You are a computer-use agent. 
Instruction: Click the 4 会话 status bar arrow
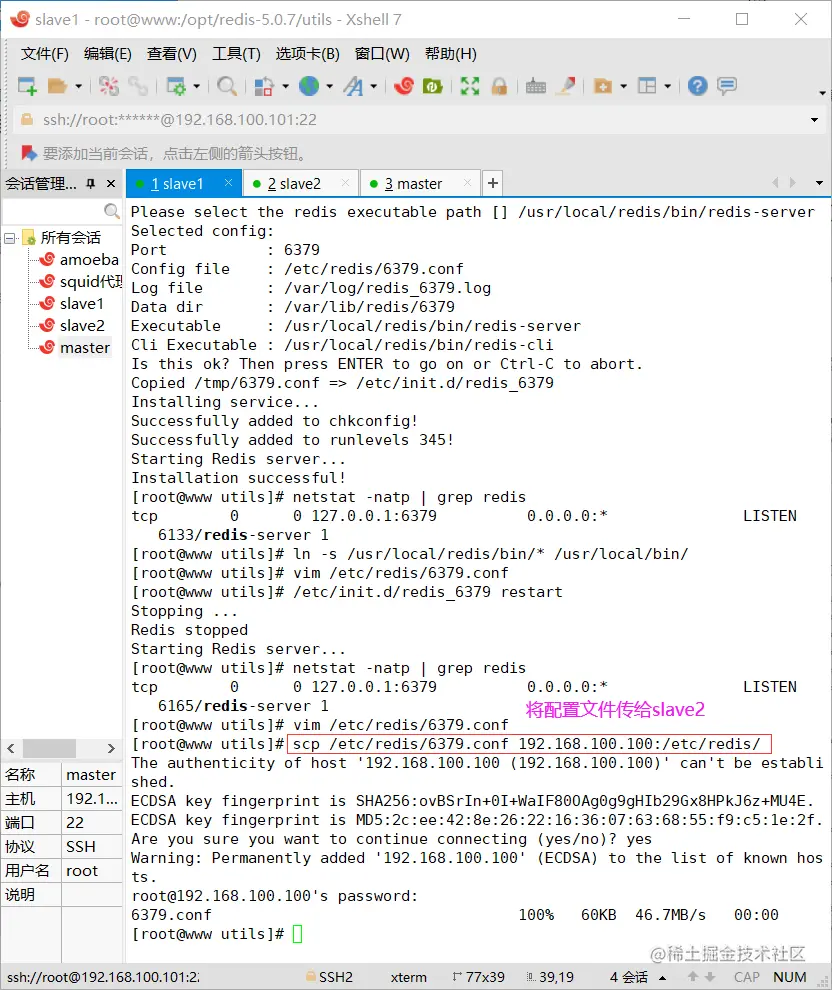tap(663, 978)
